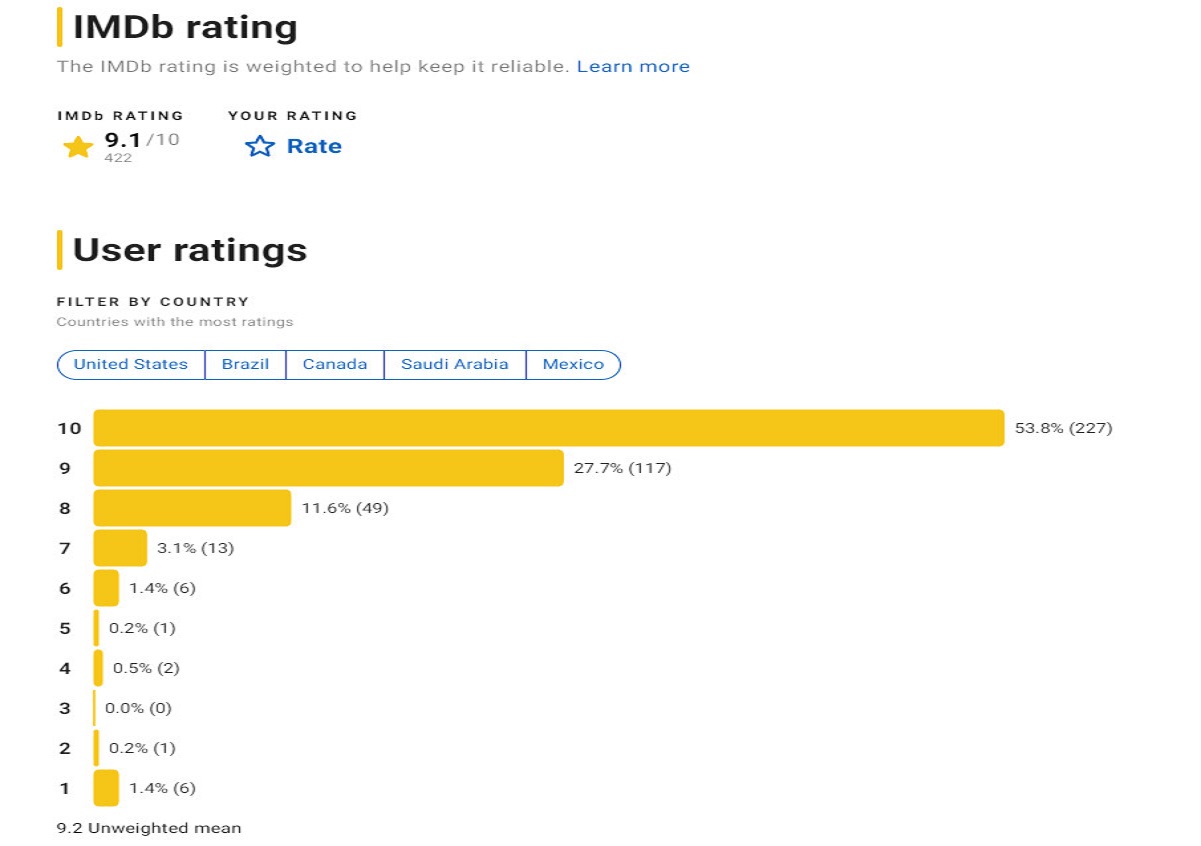Click the 1-star rating bar
This screenshot has height=846, width=1201.
(106, 788)
